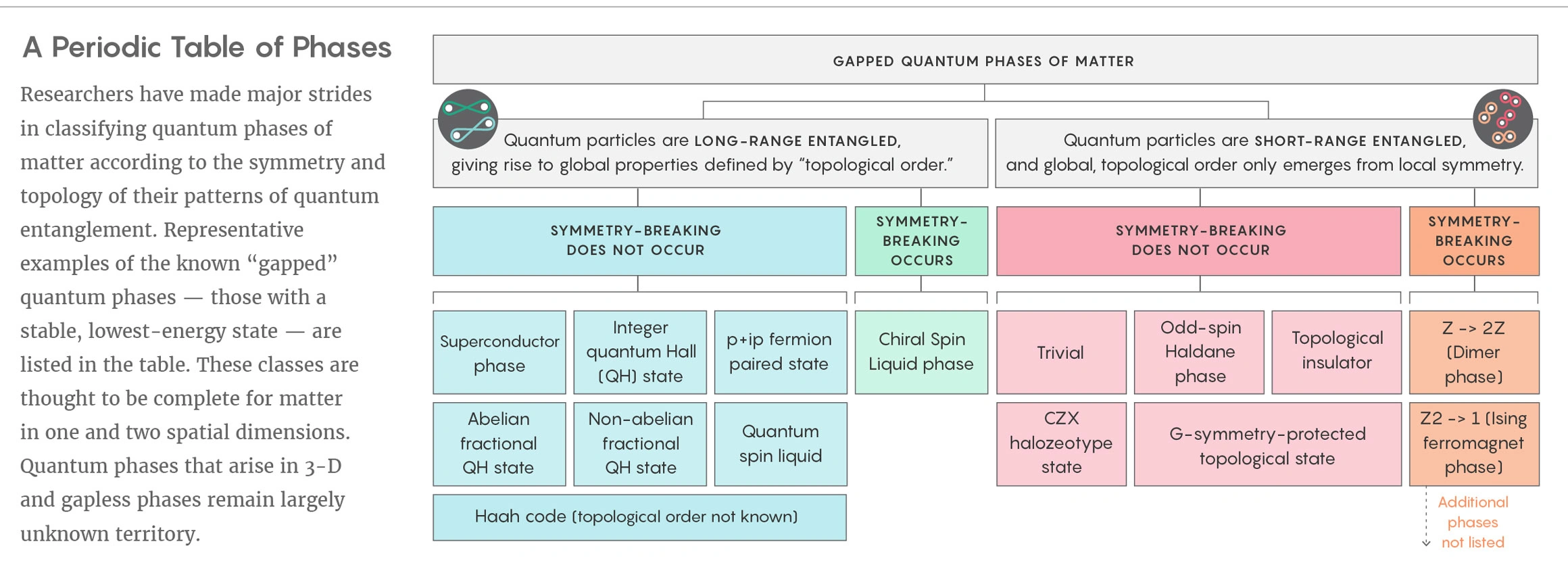Select the Superconductor phase box
1568x565 pixels.
point(499,353)
